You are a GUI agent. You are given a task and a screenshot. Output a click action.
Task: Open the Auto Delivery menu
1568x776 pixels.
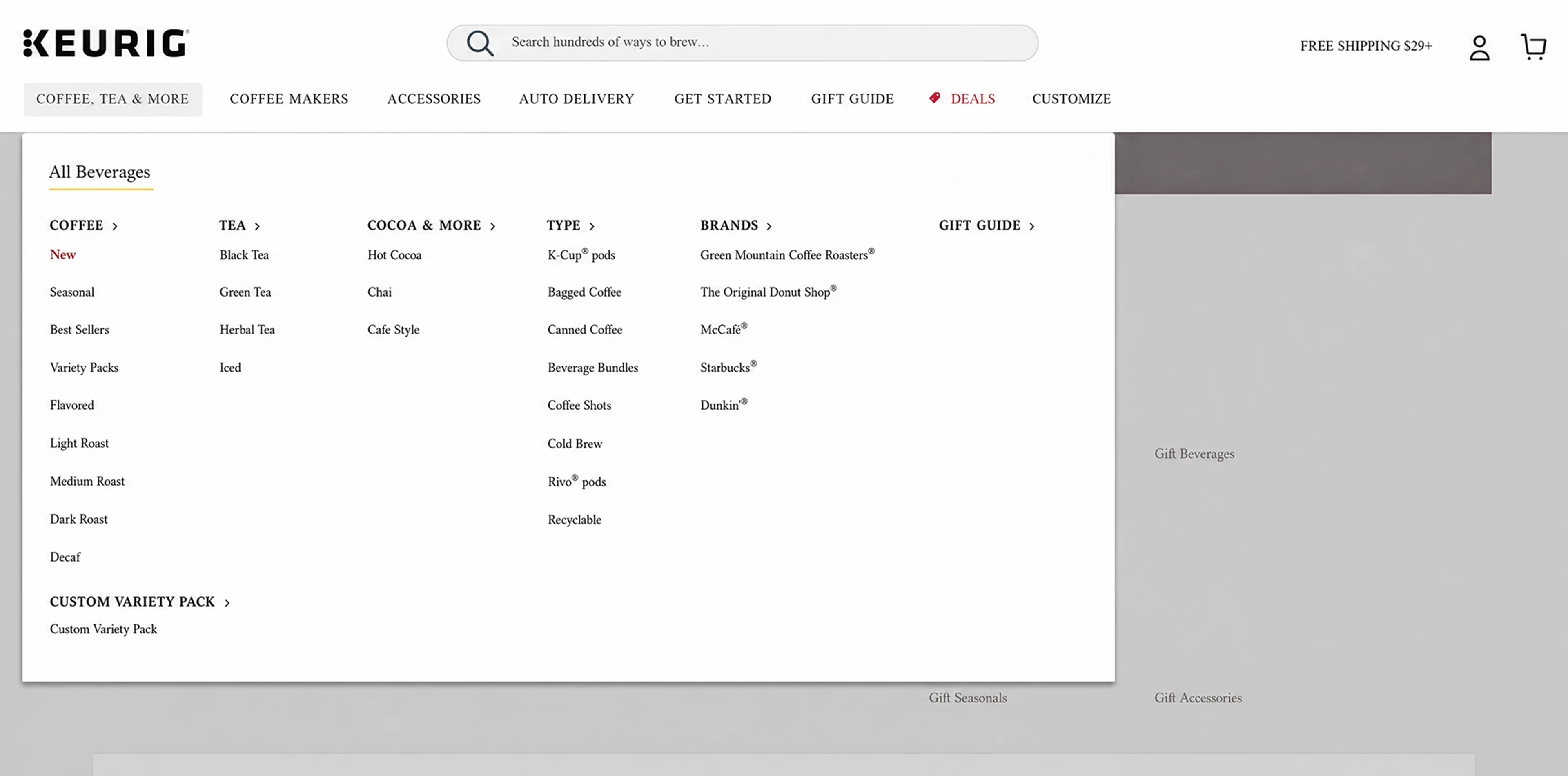coord(577,98)
